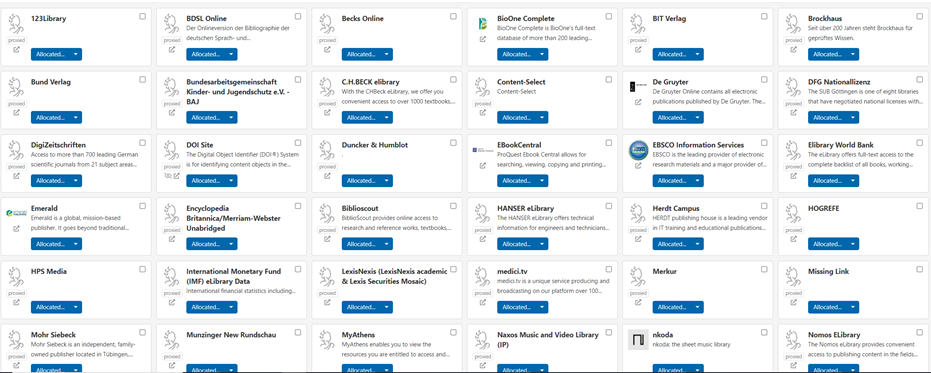Click the EBSCO Information Services logo
The height and width of the screenshot is (373, 931).
point(638,150)
